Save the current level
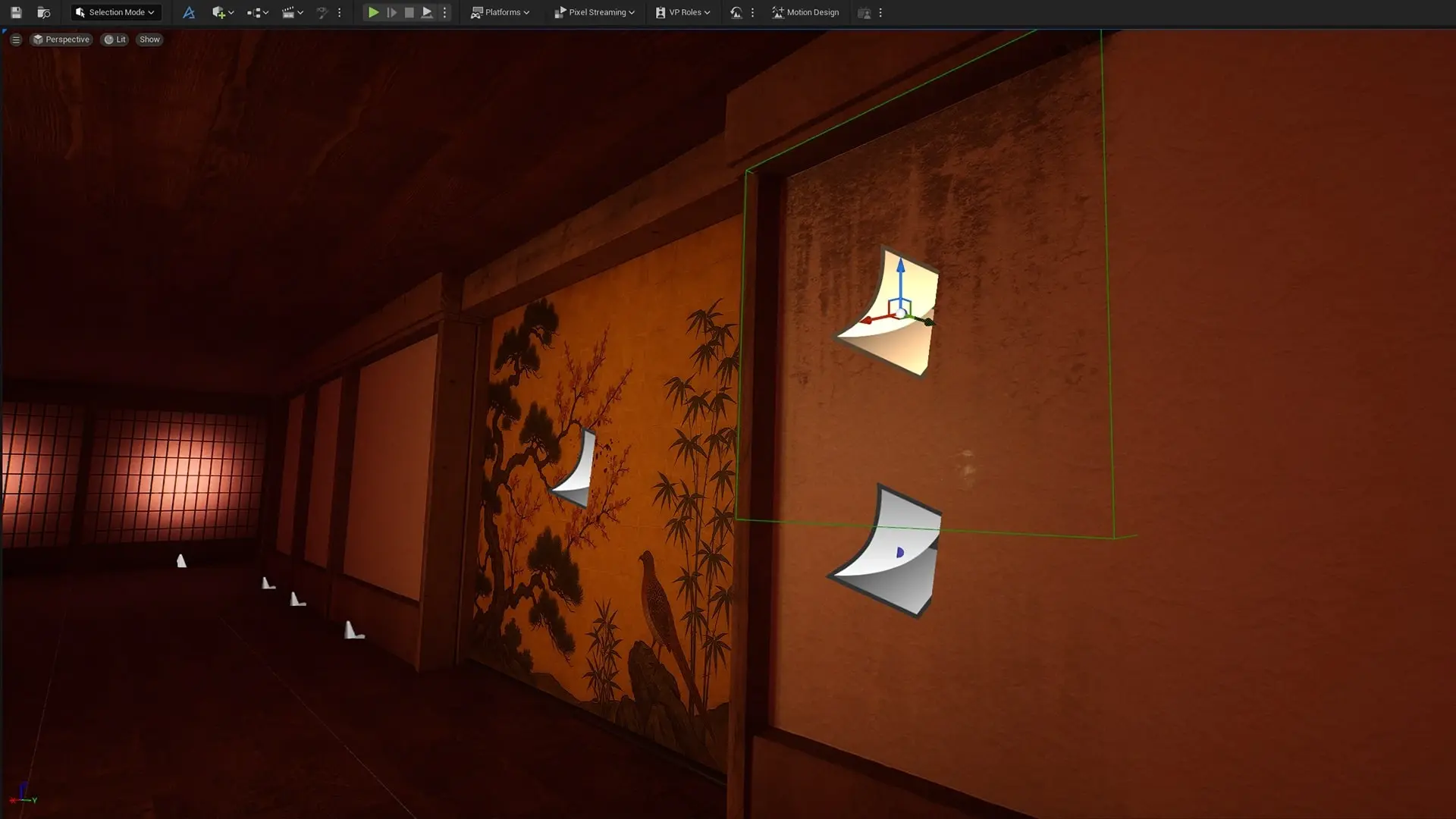This screenshot has width=1456, height=819. (16, 12)
